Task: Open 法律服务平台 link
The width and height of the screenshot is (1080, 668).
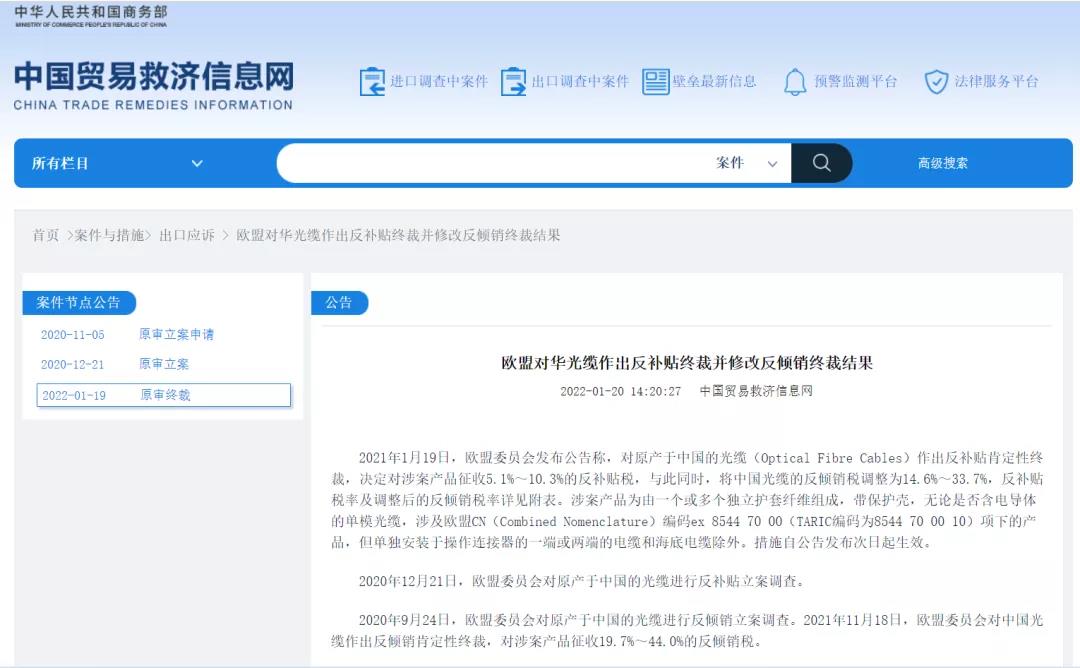Action: (996, 81)
